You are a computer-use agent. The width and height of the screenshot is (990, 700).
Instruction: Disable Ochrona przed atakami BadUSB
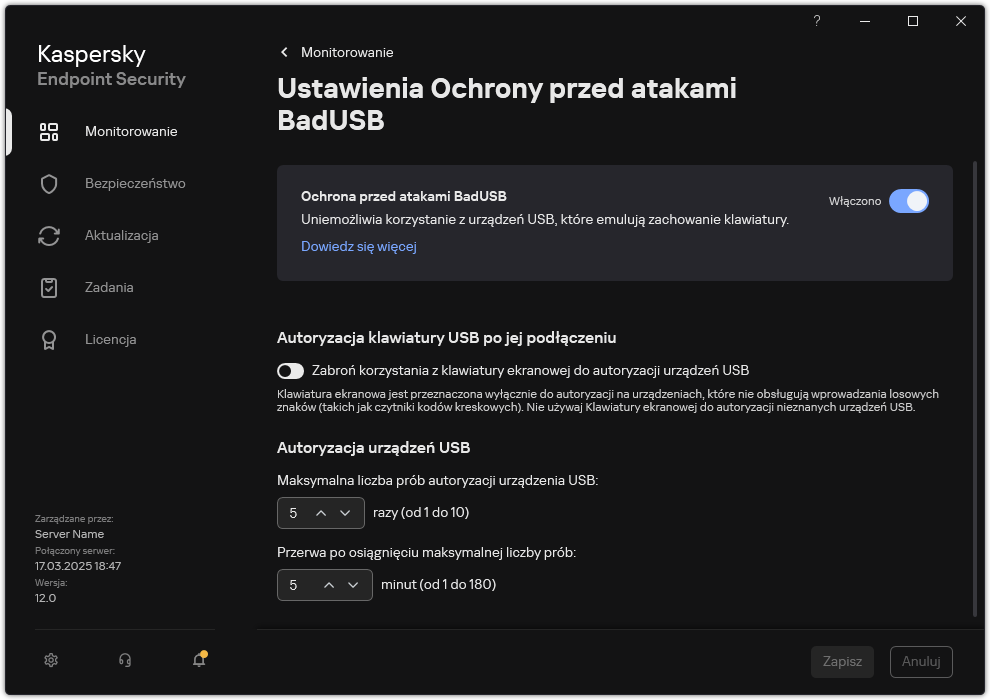911,201
